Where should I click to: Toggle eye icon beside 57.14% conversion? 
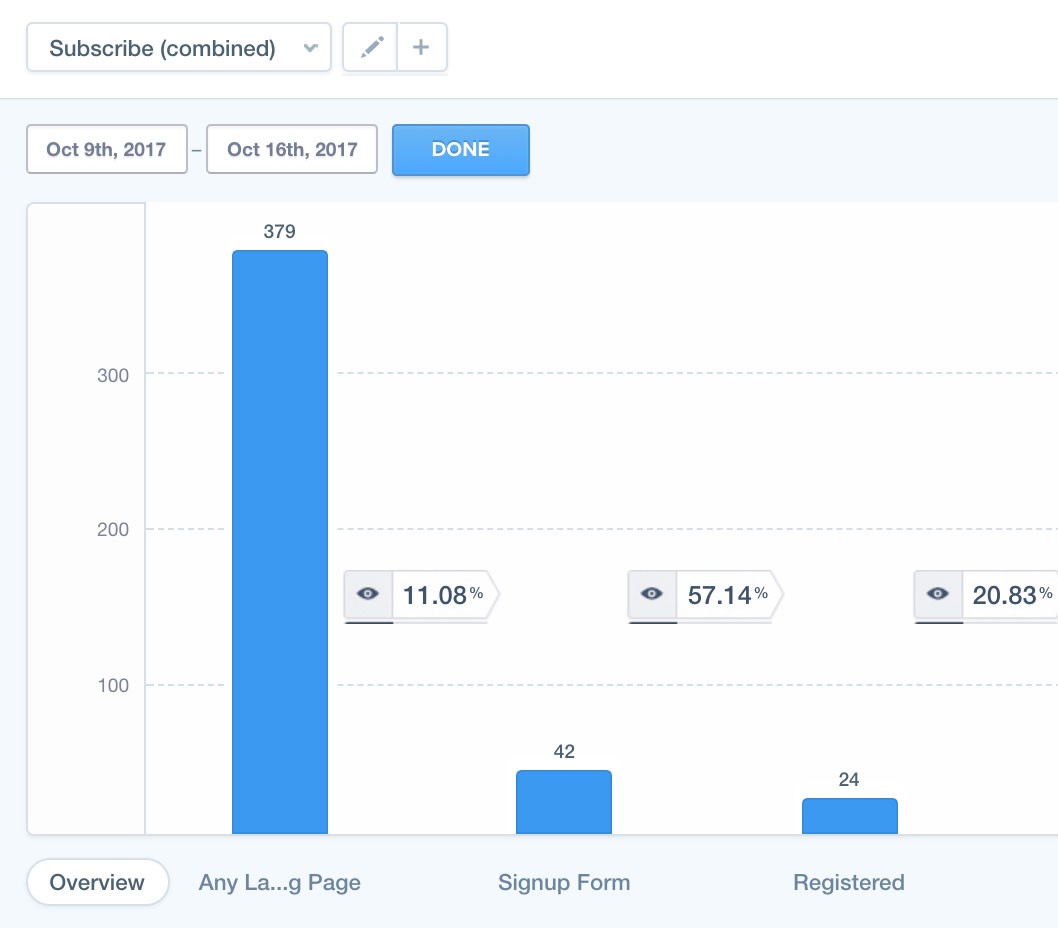[653, 594]
